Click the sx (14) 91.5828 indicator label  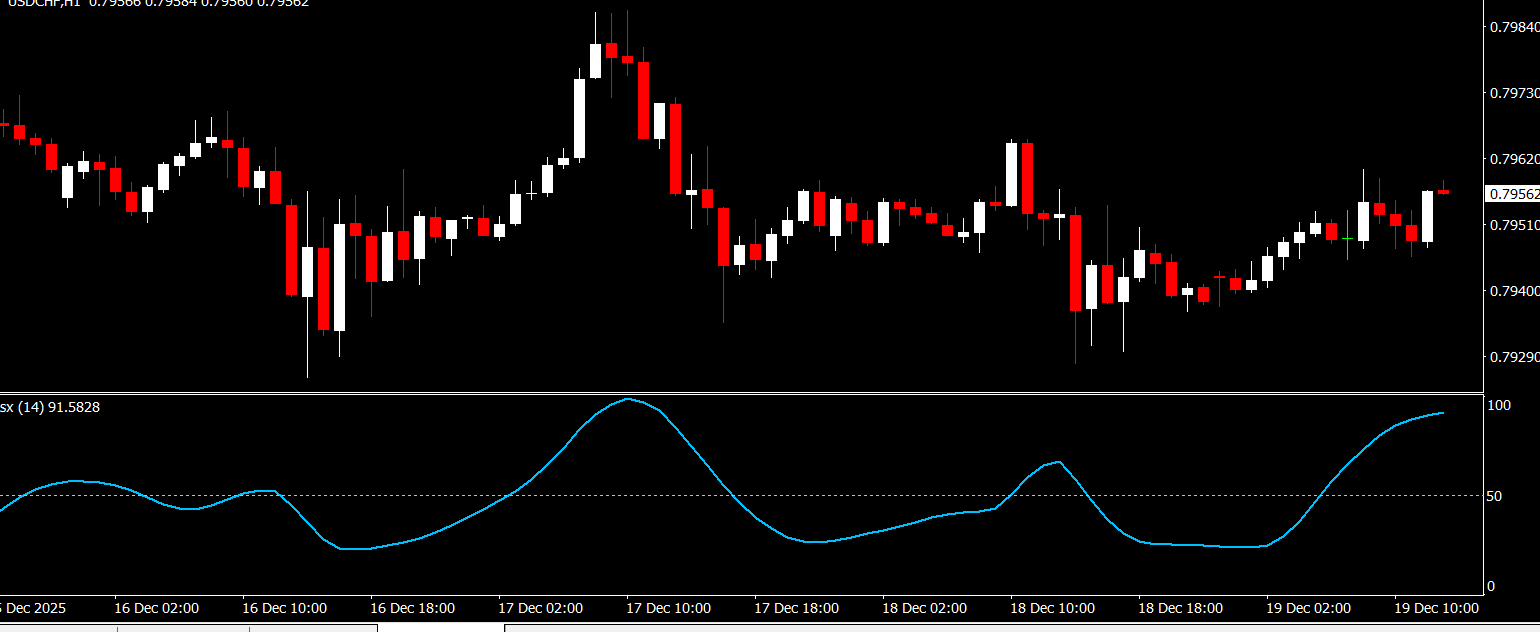(x=50, y=407)
